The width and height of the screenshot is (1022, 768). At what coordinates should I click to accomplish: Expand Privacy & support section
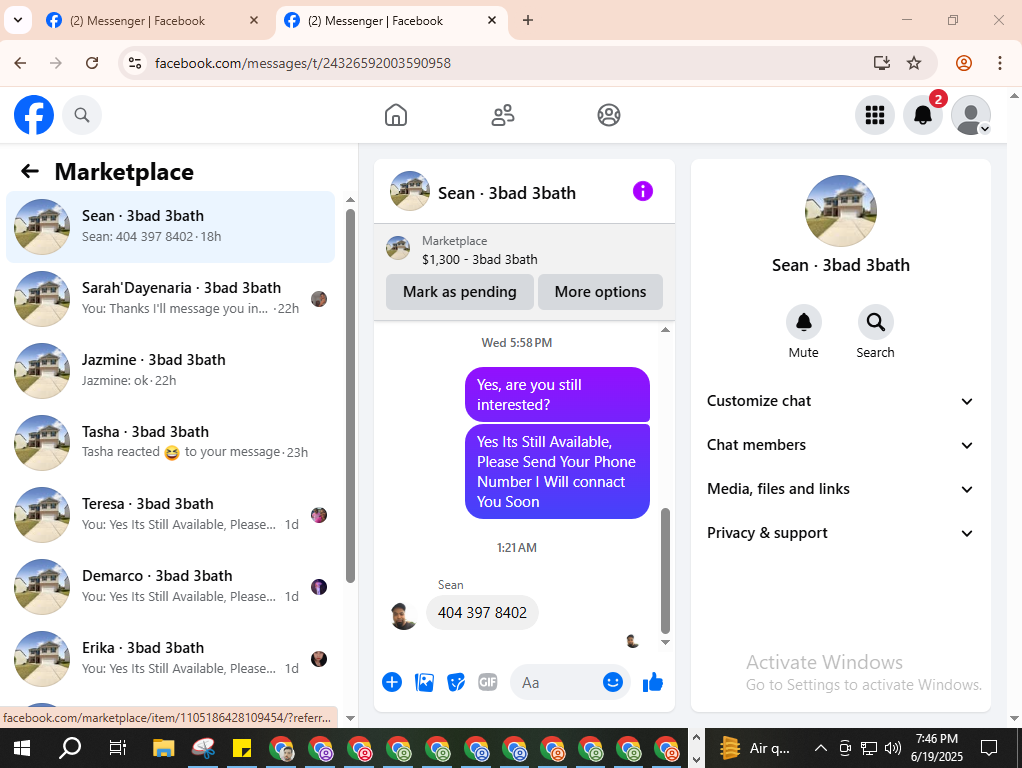(840, 533)
